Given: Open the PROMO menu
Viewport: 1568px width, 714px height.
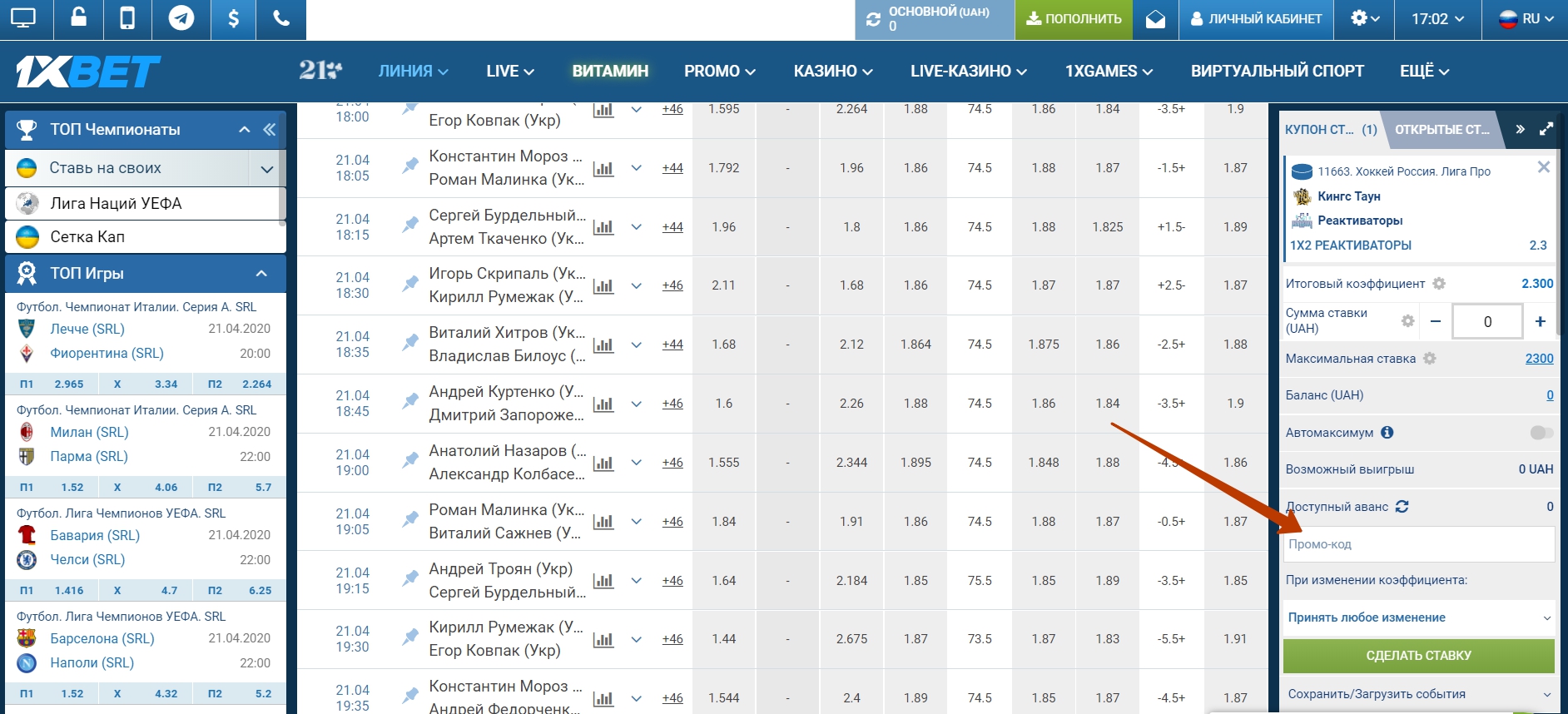Looking at the screenshot, I should 720,72.
